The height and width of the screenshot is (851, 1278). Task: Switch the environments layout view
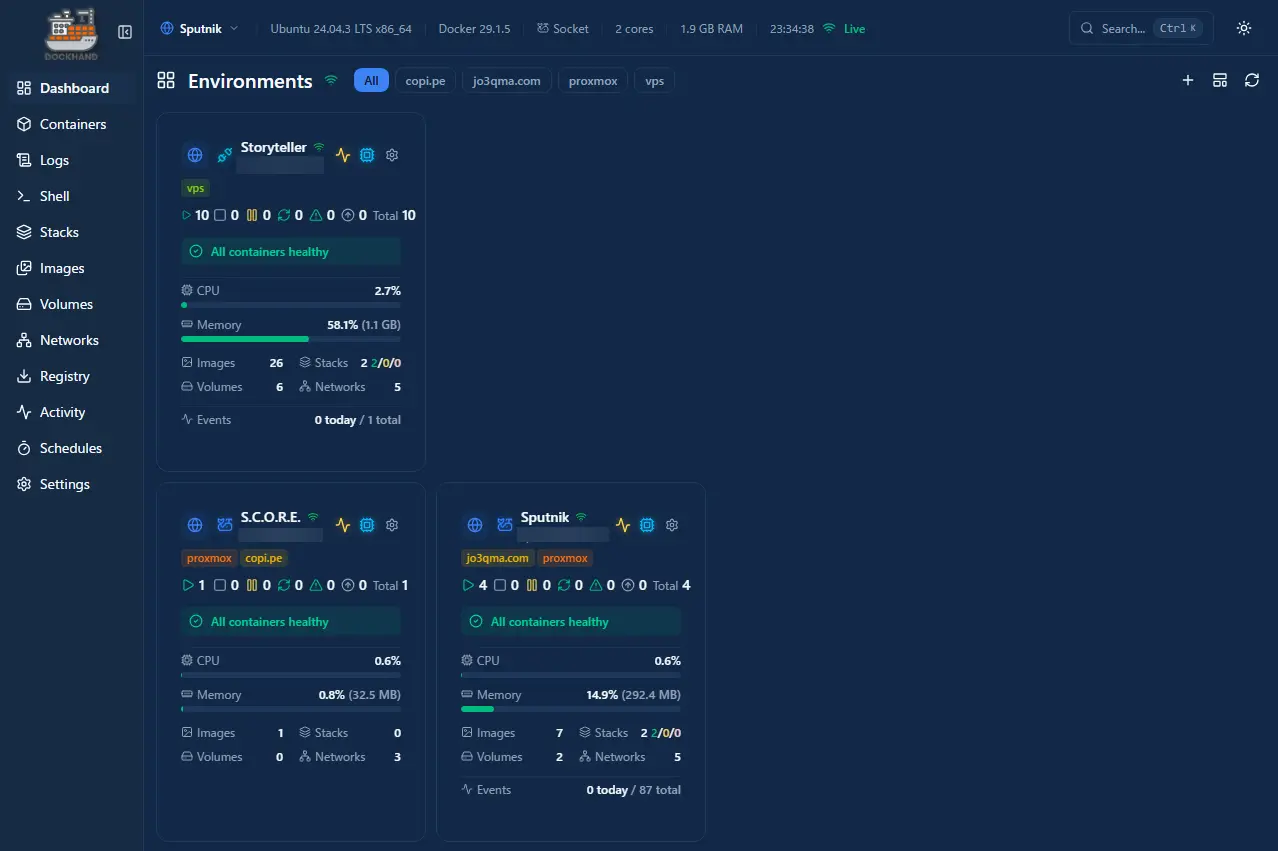click(x=1220, y=80)
